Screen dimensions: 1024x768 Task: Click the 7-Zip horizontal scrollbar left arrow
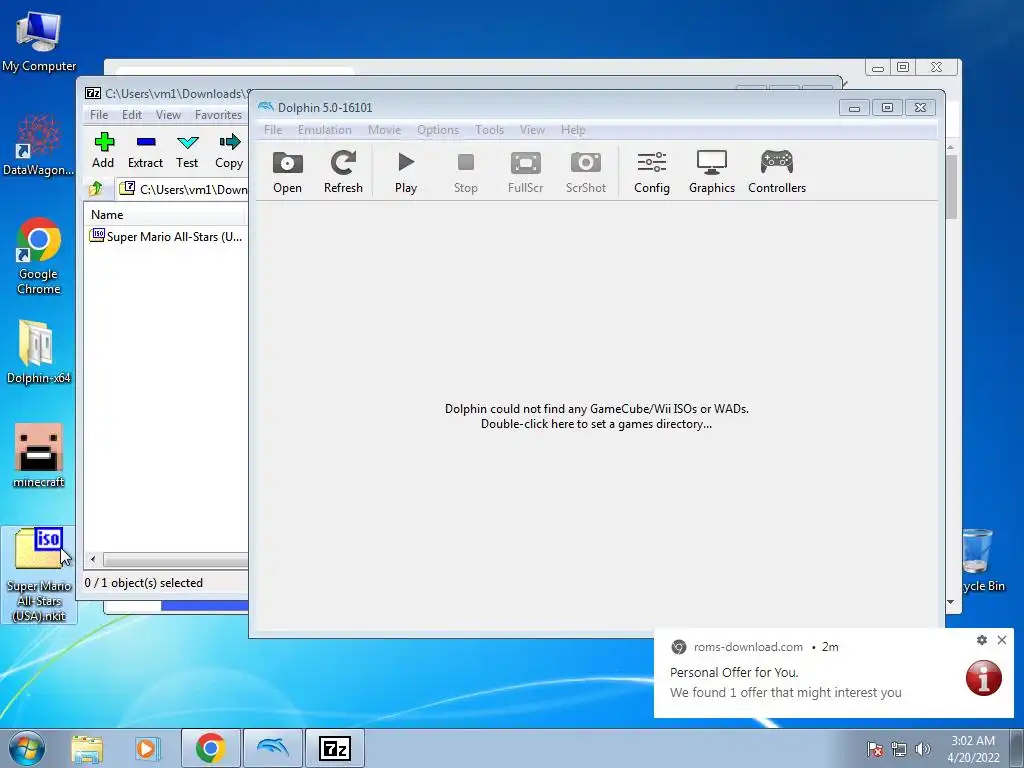click(93, 560)
